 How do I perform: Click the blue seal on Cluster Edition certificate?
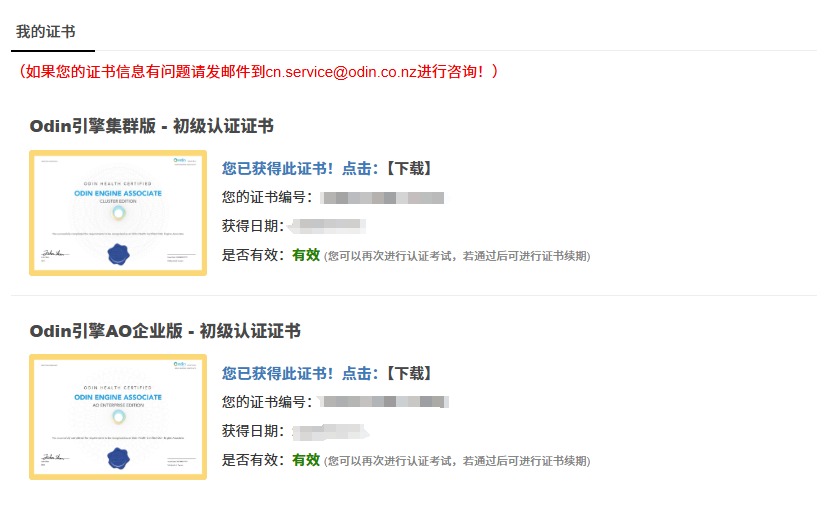point(118,255)
